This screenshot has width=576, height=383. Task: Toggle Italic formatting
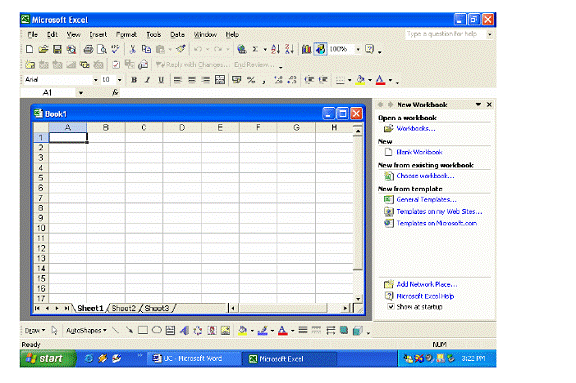click(148, 80)
